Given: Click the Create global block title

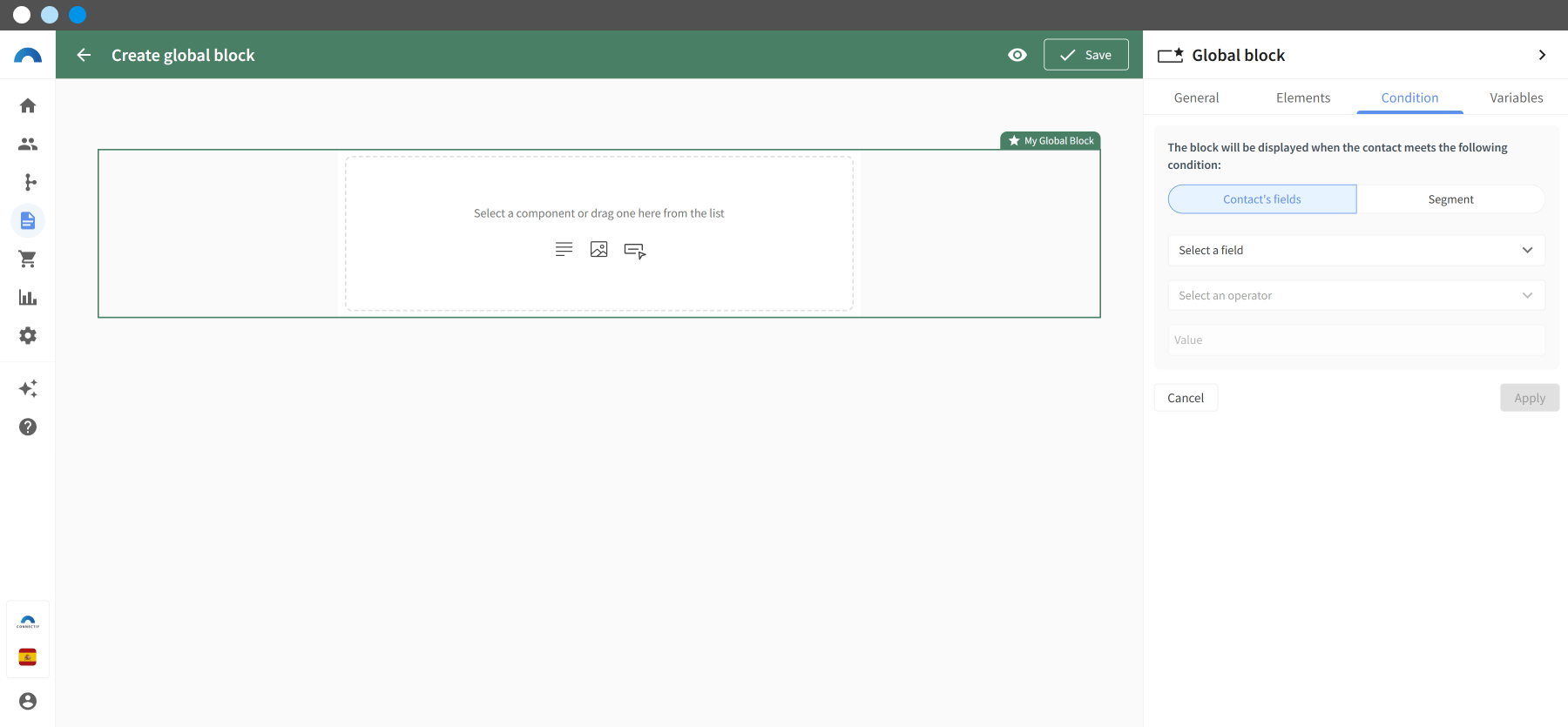Looking at the screenshot, I should click(183, 55).
